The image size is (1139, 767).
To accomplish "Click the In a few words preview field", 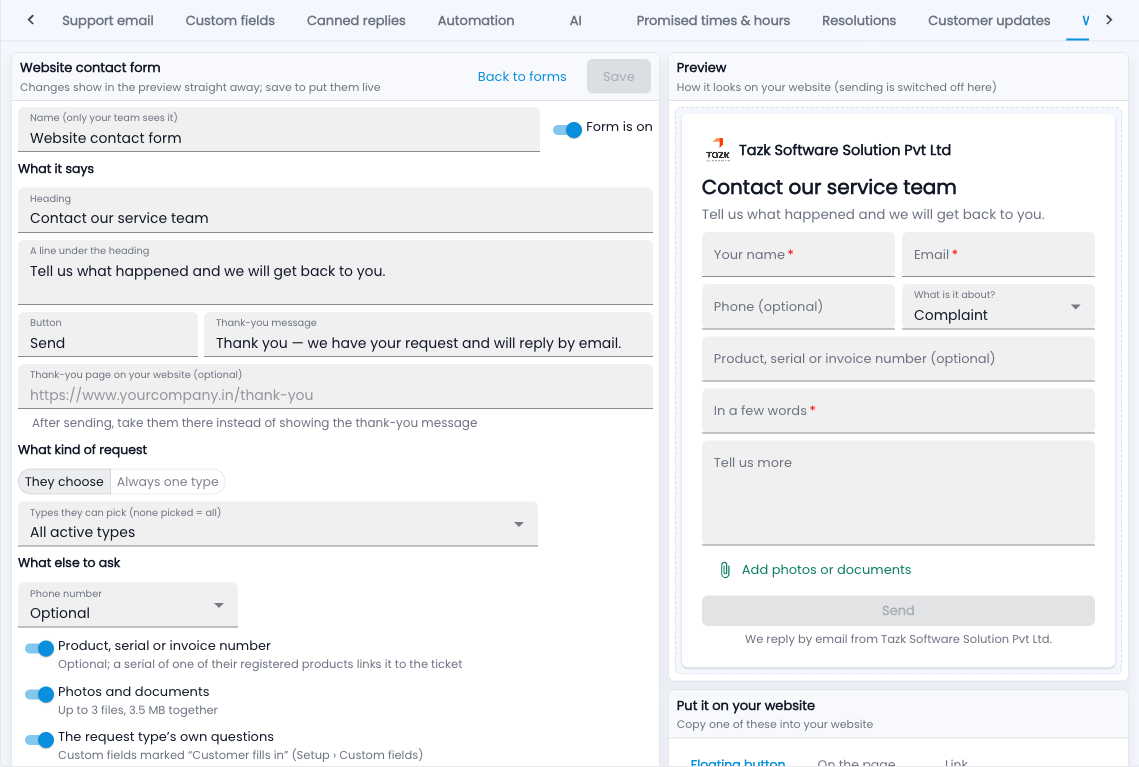I will click(x=898, y=411).
